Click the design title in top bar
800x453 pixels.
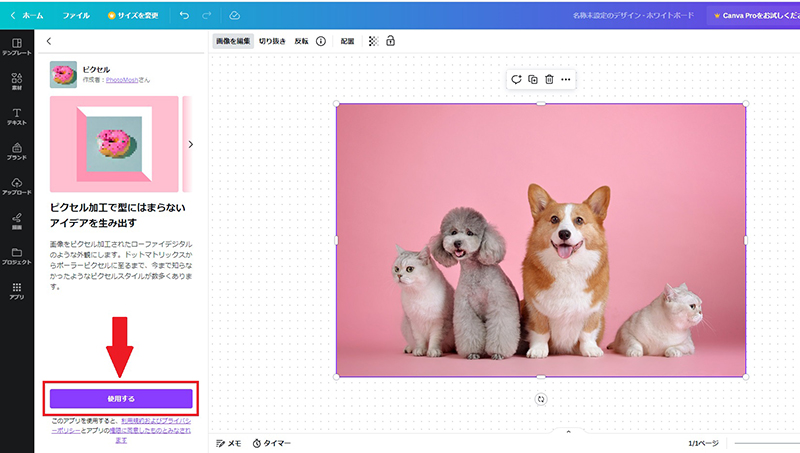tap(633, 15)
